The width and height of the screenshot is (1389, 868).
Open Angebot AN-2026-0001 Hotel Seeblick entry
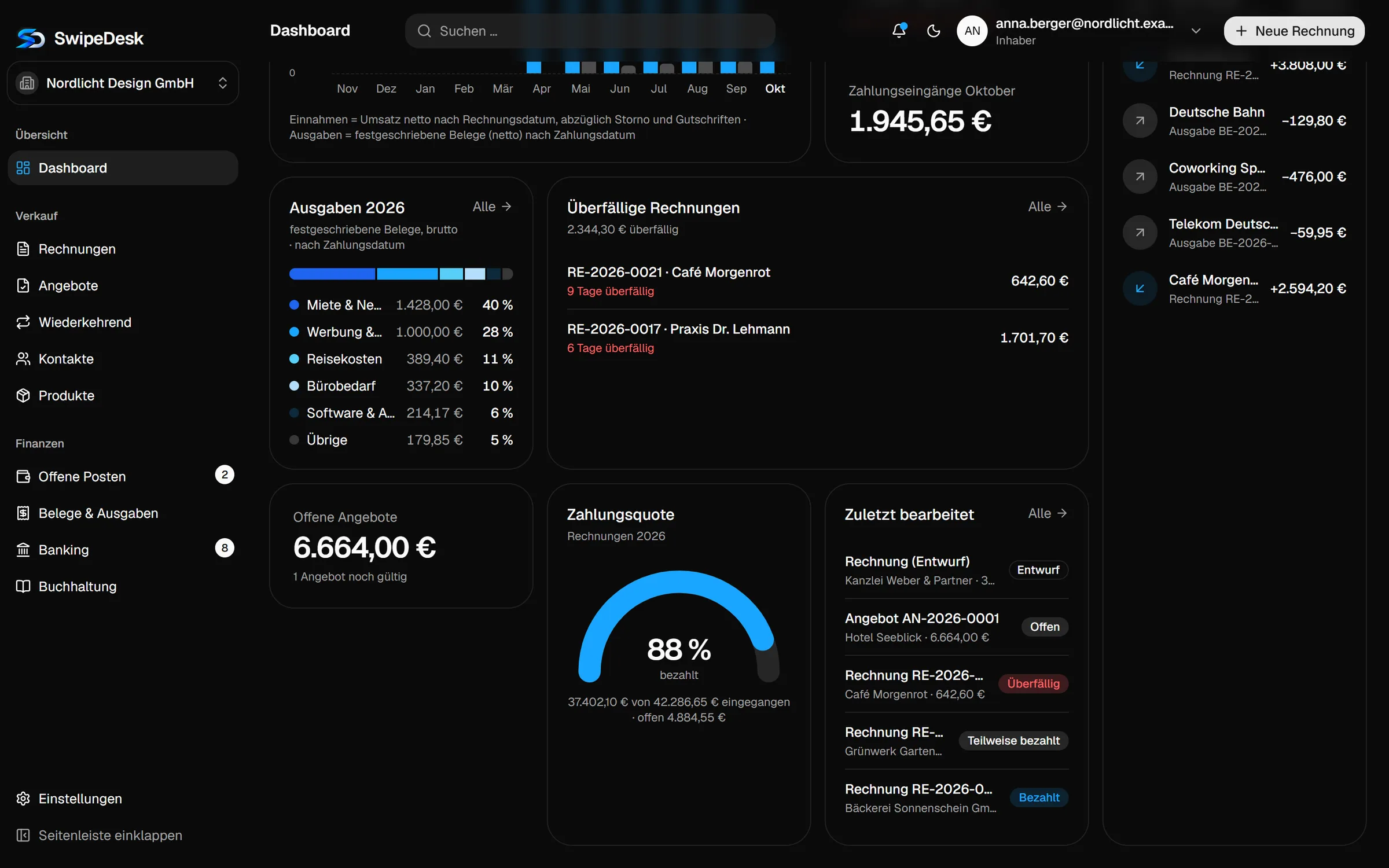click(956, 627)
